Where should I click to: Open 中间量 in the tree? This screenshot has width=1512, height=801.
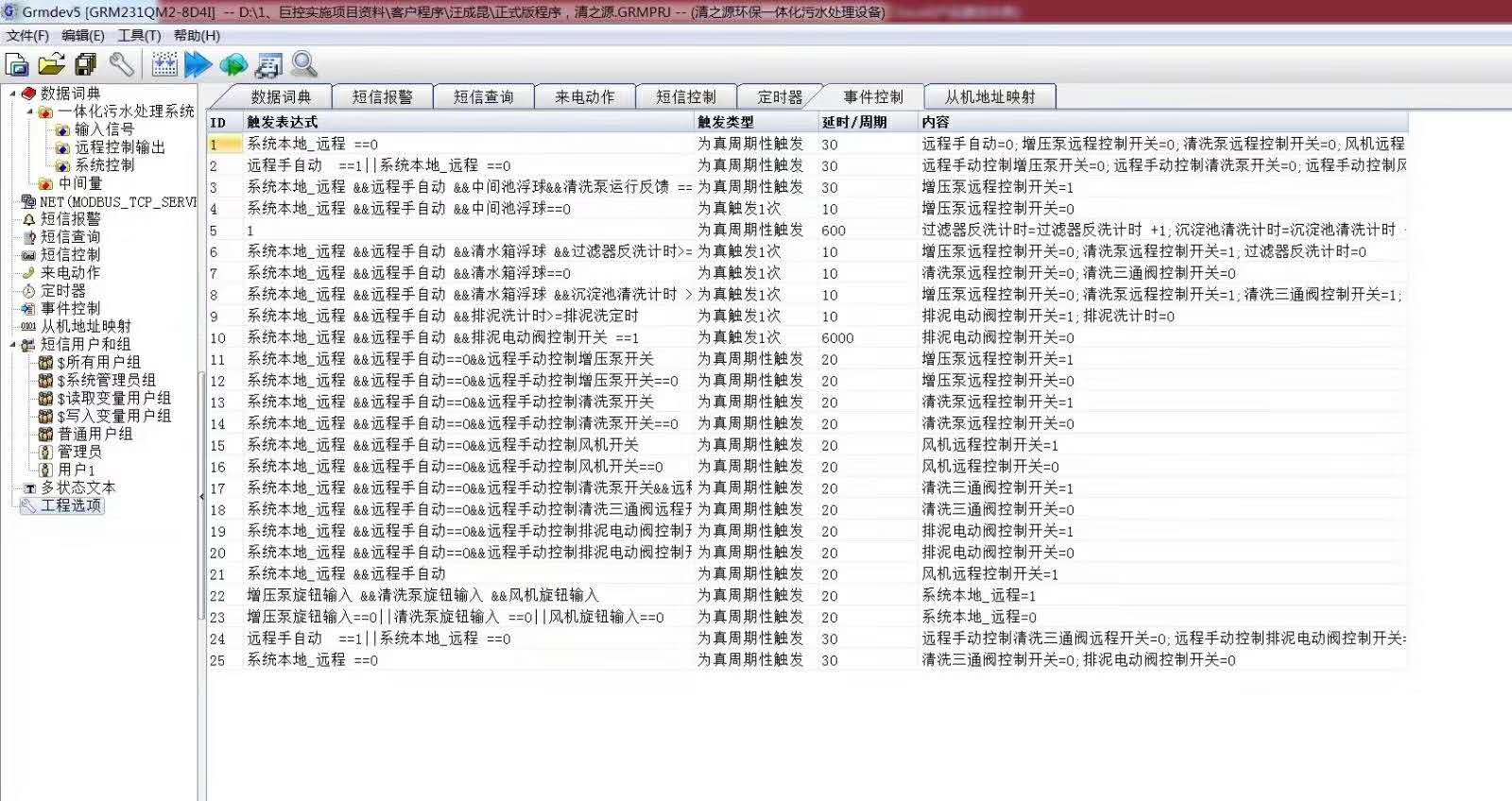79,183
